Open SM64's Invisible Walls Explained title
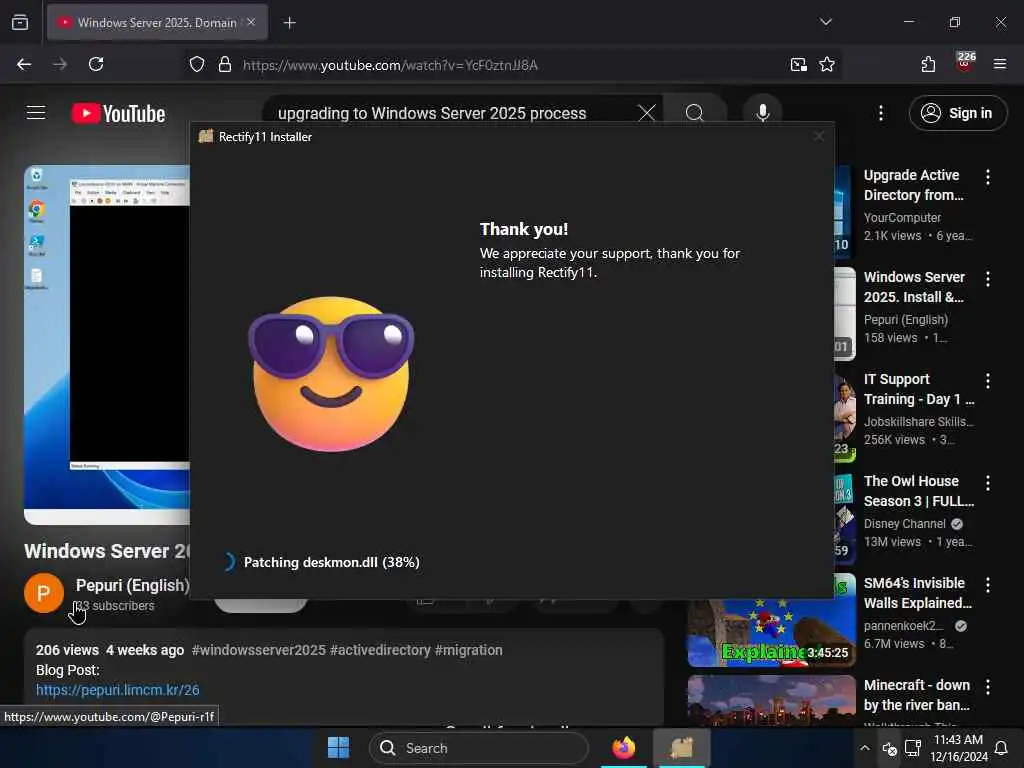The width and height of the screenshot is (1024, 768). click(x=918, y=593)
